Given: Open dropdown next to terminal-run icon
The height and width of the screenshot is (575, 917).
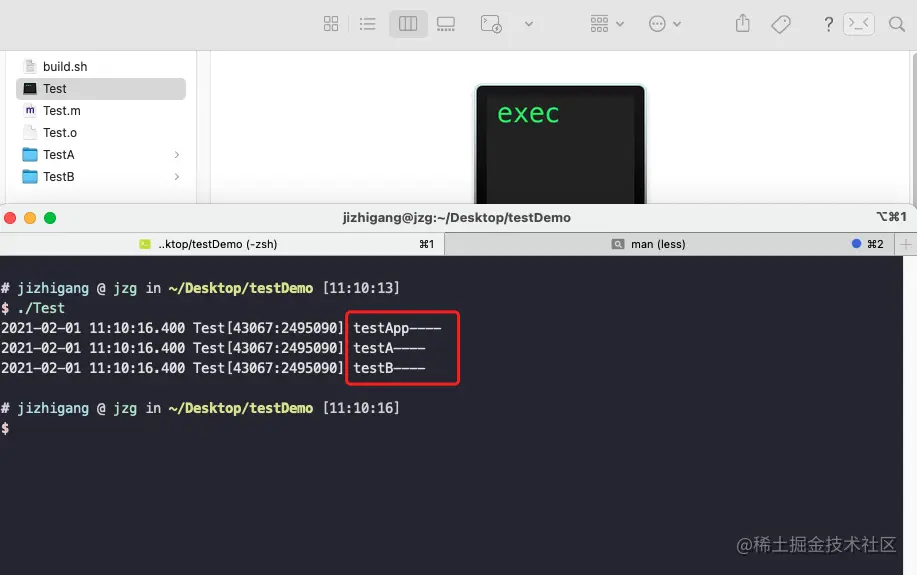Looking at the screenshot, I should click(529, 24).
